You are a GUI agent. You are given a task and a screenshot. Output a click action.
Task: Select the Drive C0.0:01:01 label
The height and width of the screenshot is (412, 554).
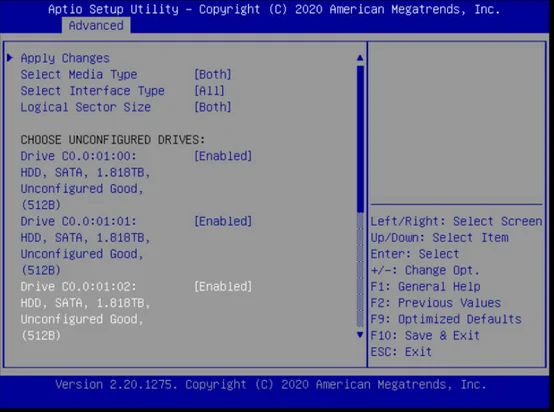pyautogui.click(x=78, y=221)
